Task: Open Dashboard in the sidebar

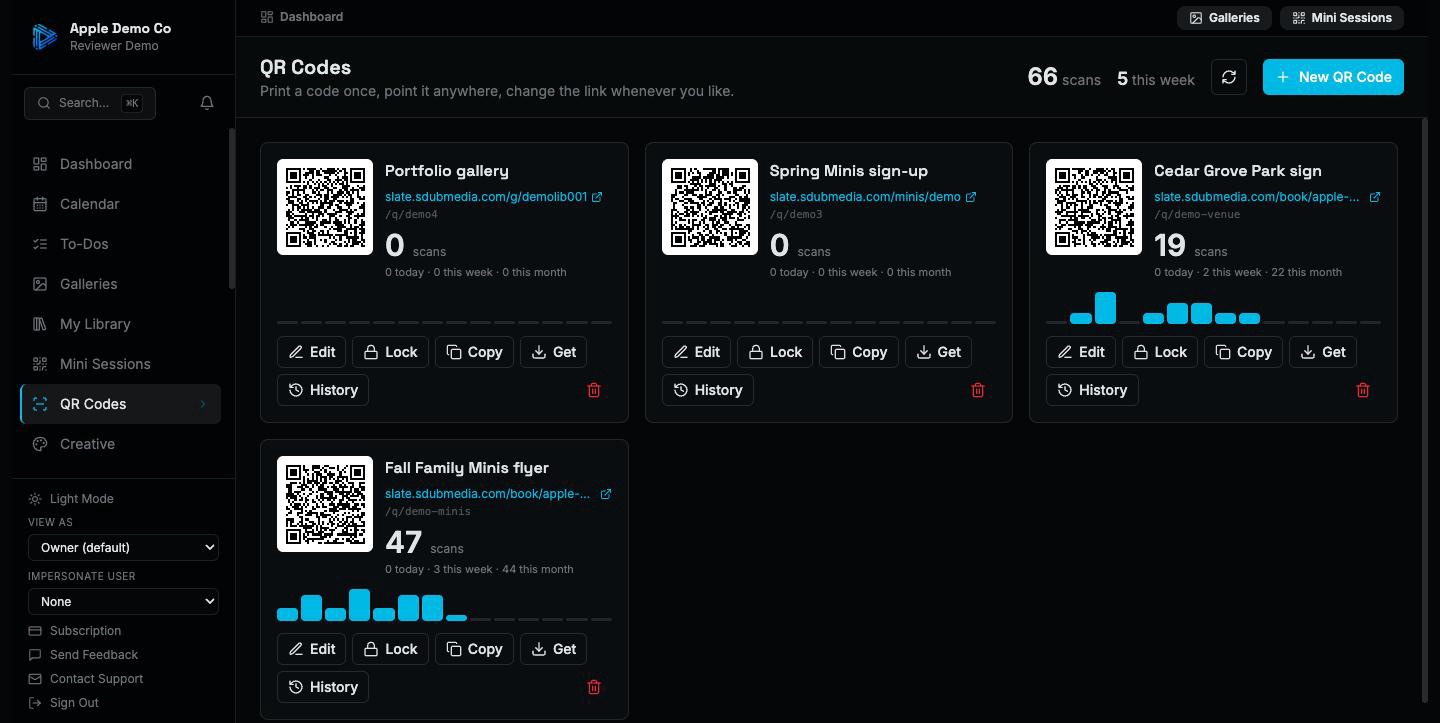Action: coord(120,164)
